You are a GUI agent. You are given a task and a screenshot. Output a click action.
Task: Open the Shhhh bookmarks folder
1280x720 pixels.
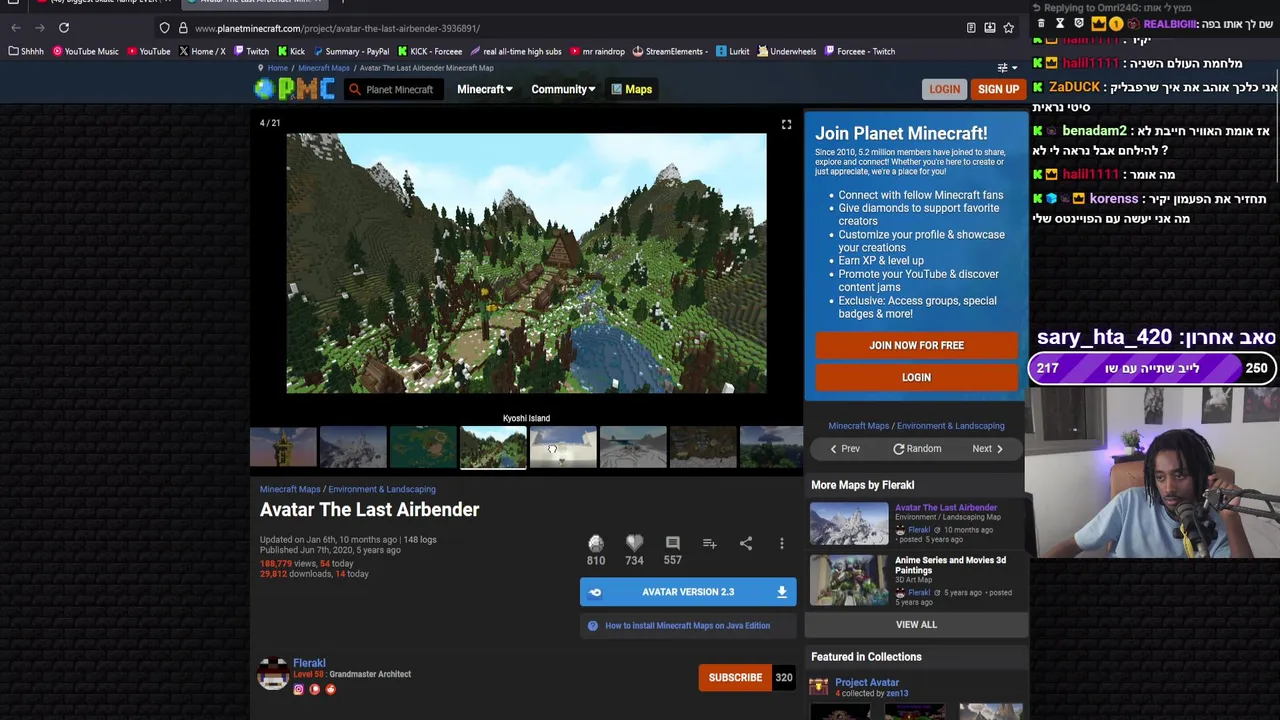pyautogui.click(x=26, y=51)
